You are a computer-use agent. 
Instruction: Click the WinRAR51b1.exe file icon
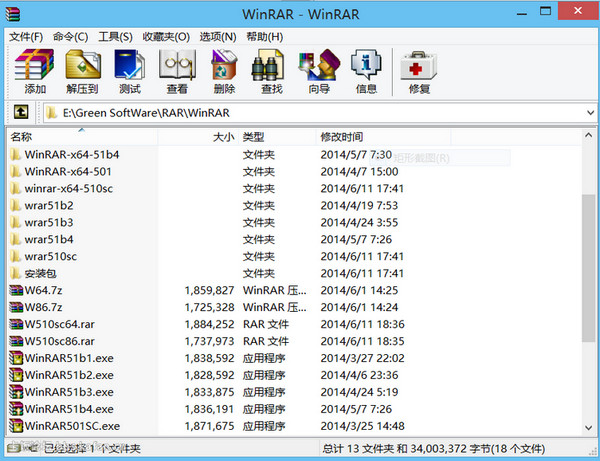[16, 358]
